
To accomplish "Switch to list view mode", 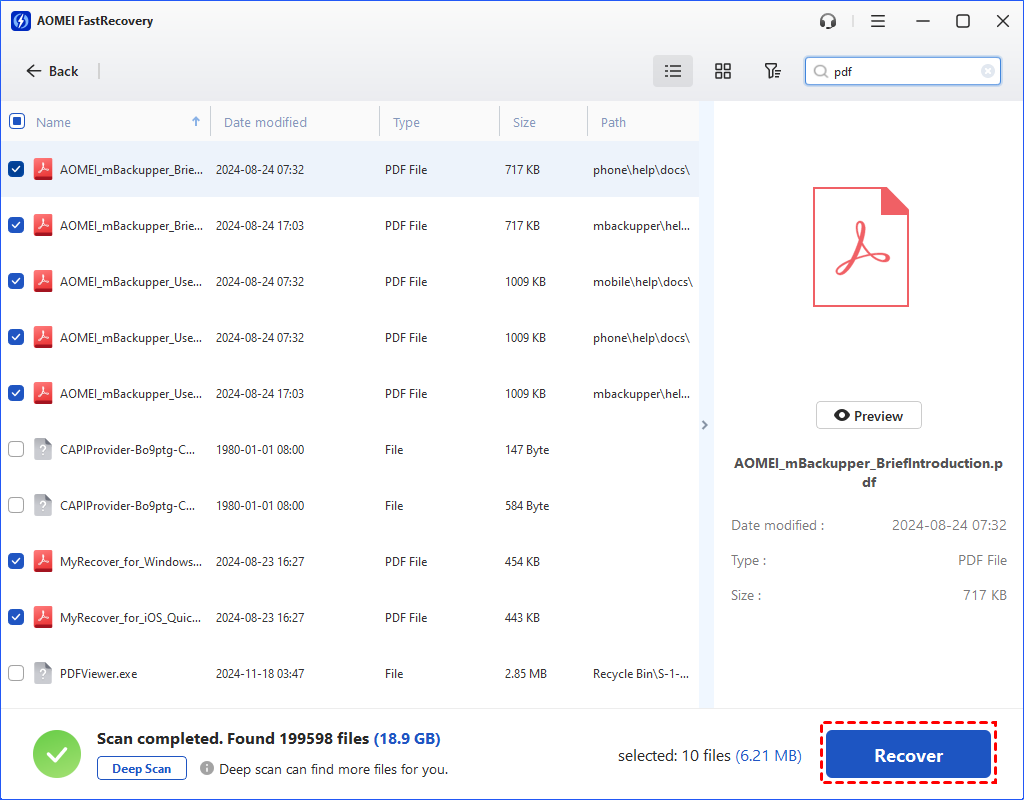I will point(673,71).
